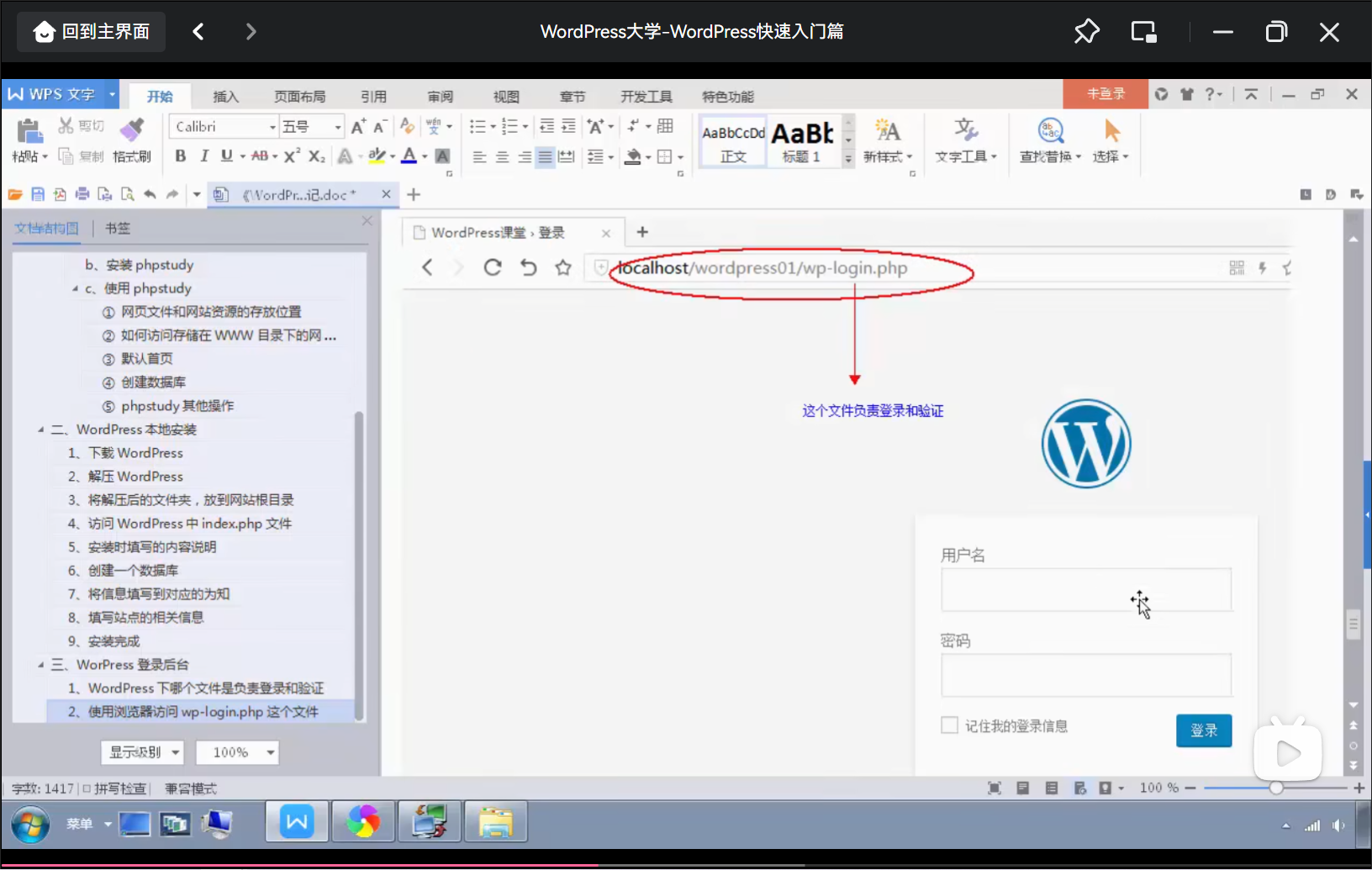
Task: Open 开发工具 ribbon tab
Action: point(646,96)
